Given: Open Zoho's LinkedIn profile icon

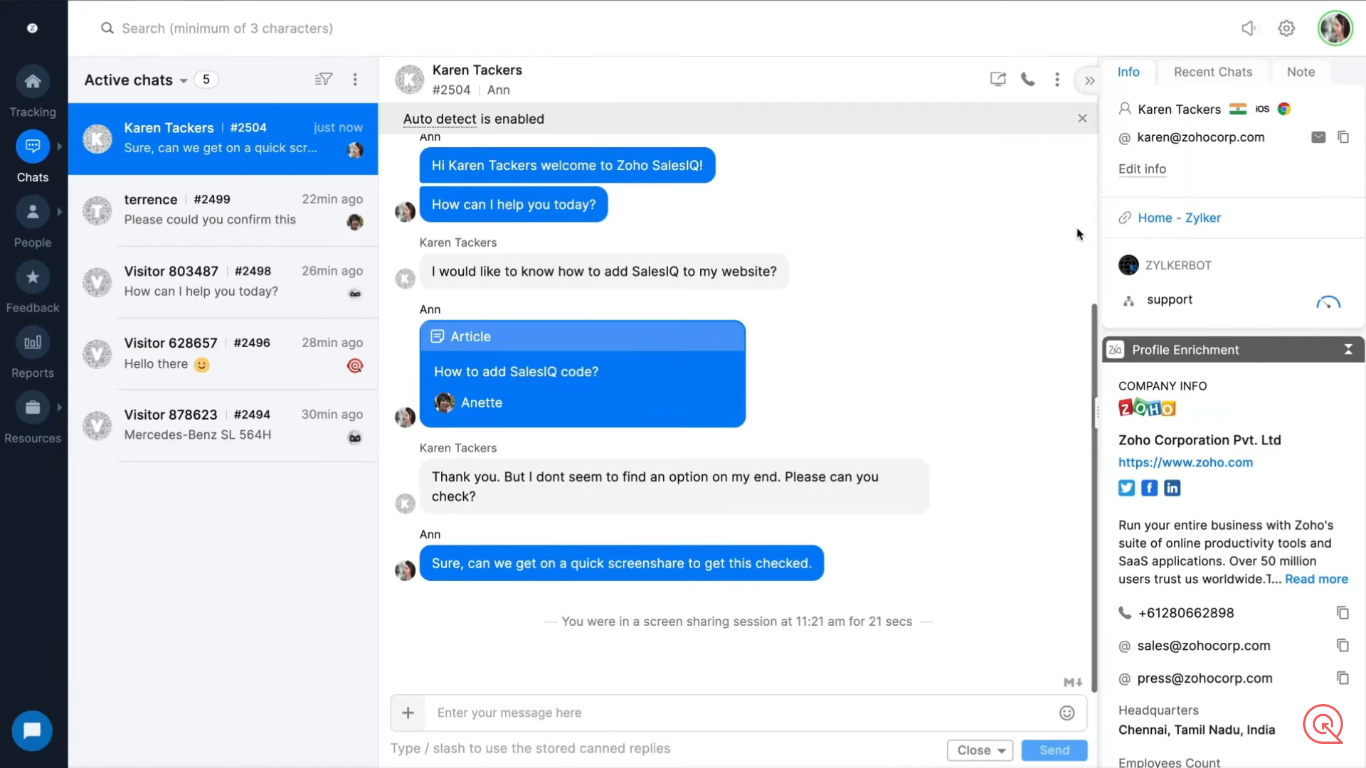Looking at the screenshot, I should [1173, 488].
